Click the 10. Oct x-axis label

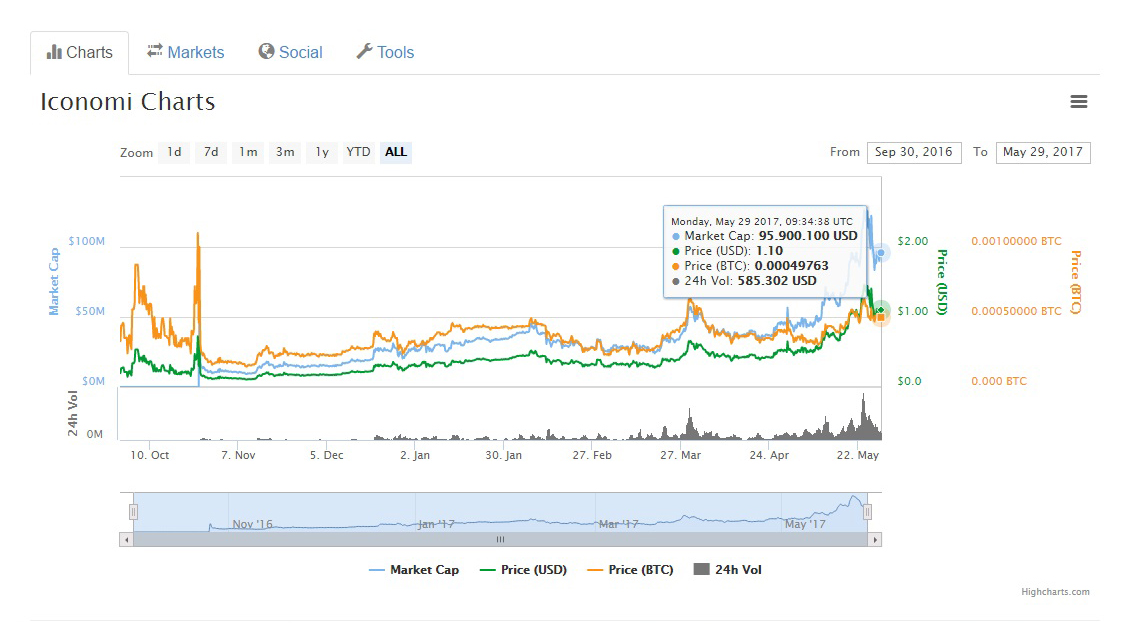150,455
